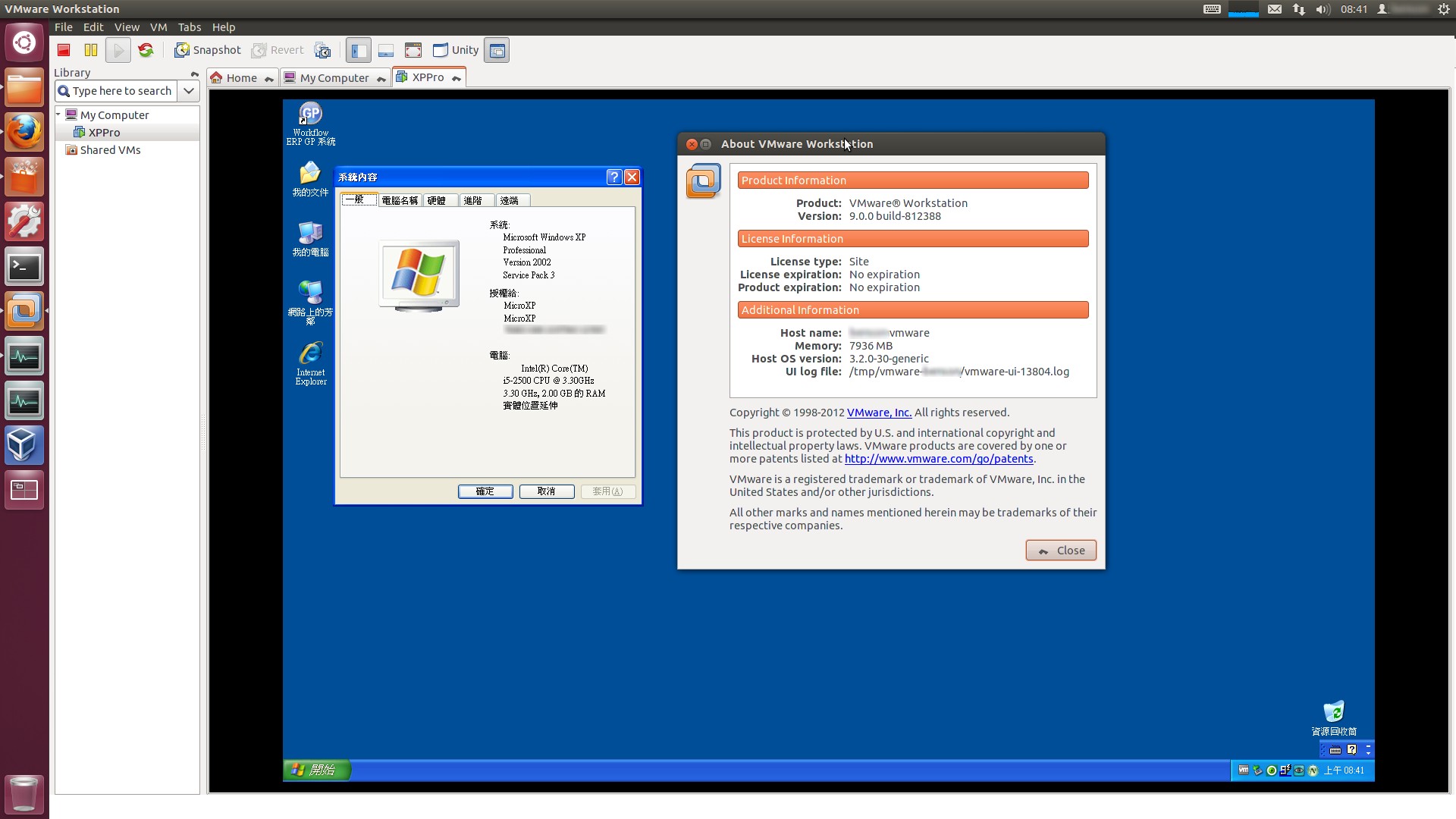Click the Windows XP Start button
The width and height of the screenshot is (1456, 819).
[x=316, y=770]
